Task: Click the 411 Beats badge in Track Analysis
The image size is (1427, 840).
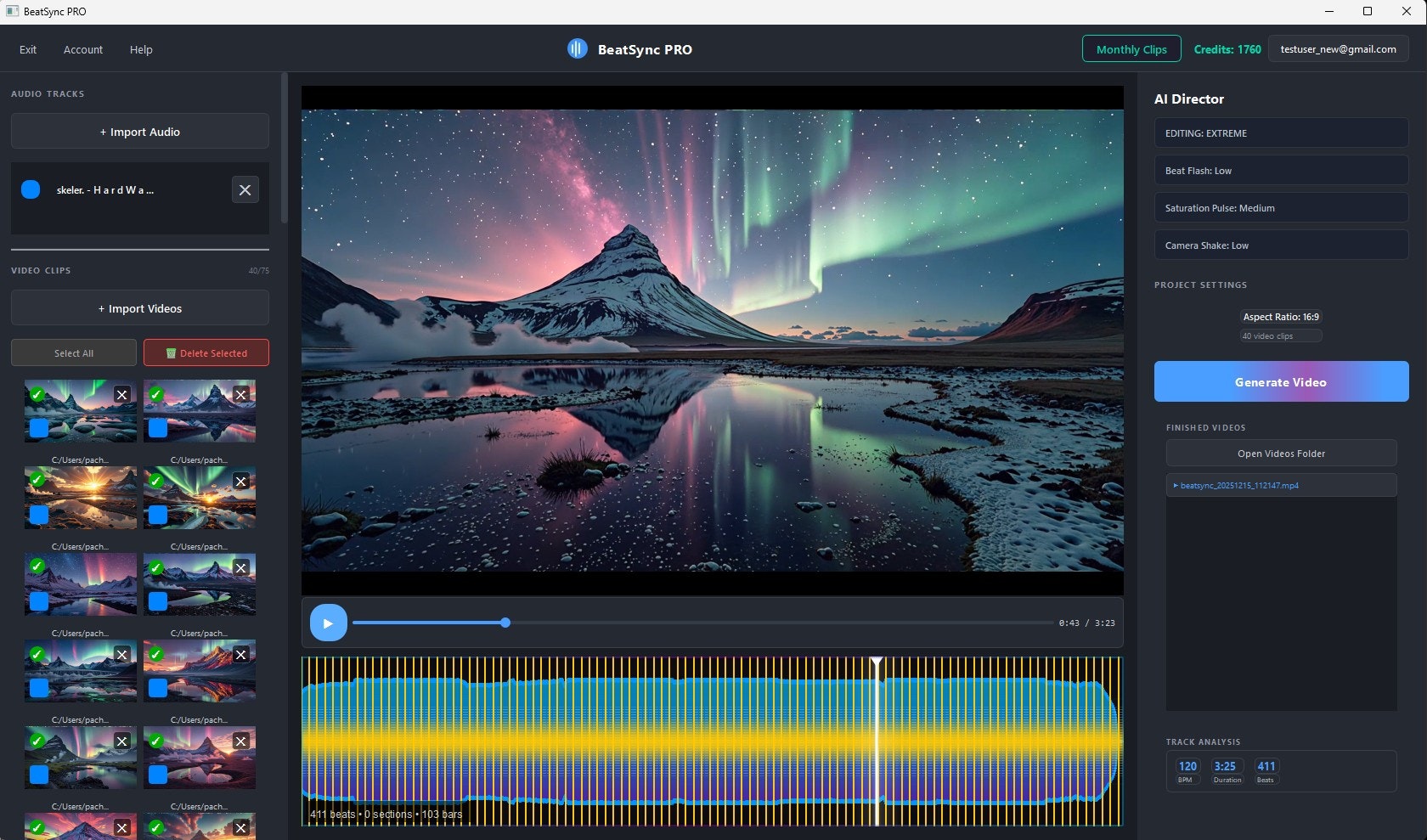Action: coord(1266,770)
